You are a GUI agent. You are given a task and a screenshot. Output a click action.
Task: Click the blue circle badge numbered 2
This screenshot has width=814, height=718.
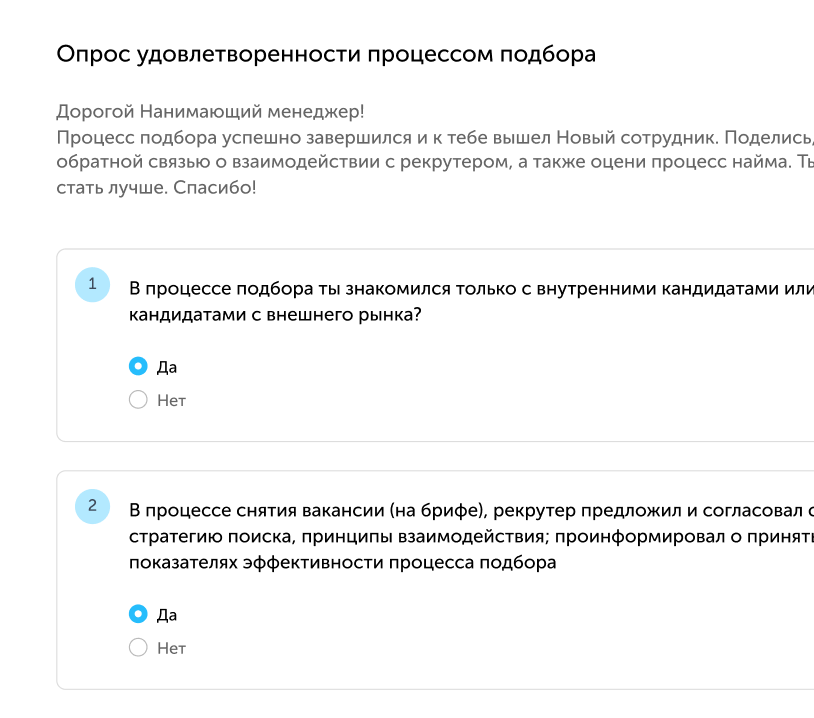click(92, 506)
